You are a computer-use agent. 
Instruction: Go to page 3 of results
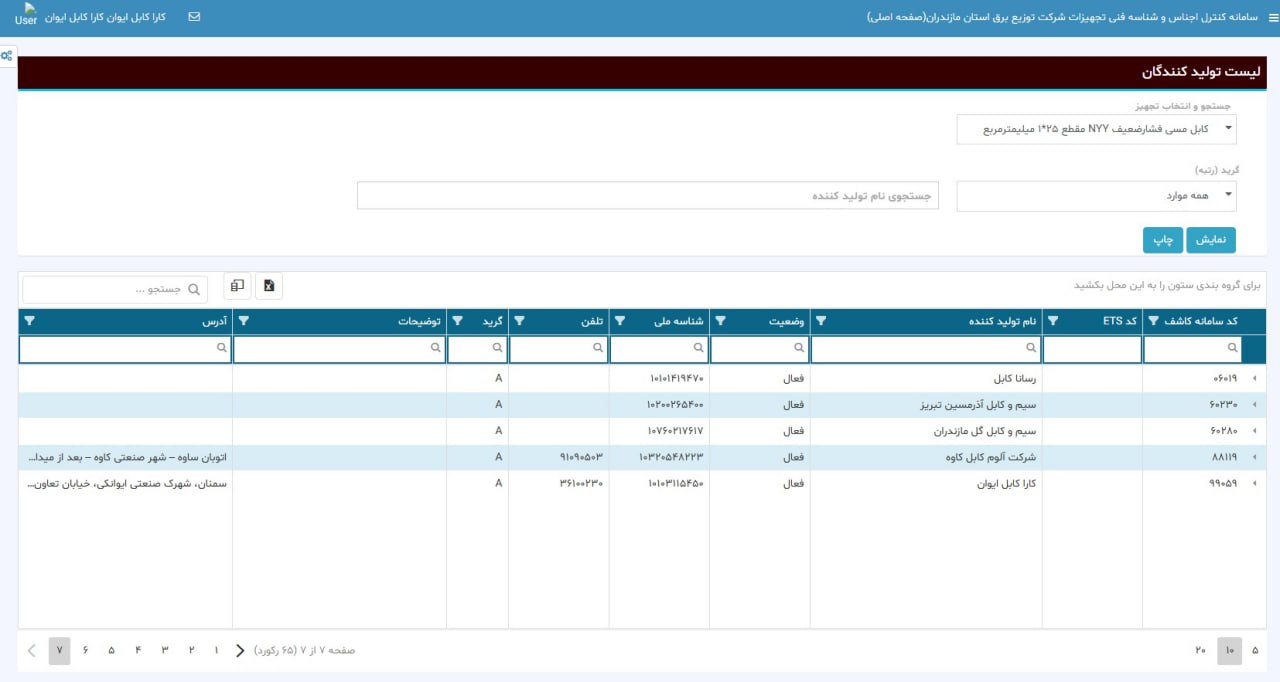[164, 650]
